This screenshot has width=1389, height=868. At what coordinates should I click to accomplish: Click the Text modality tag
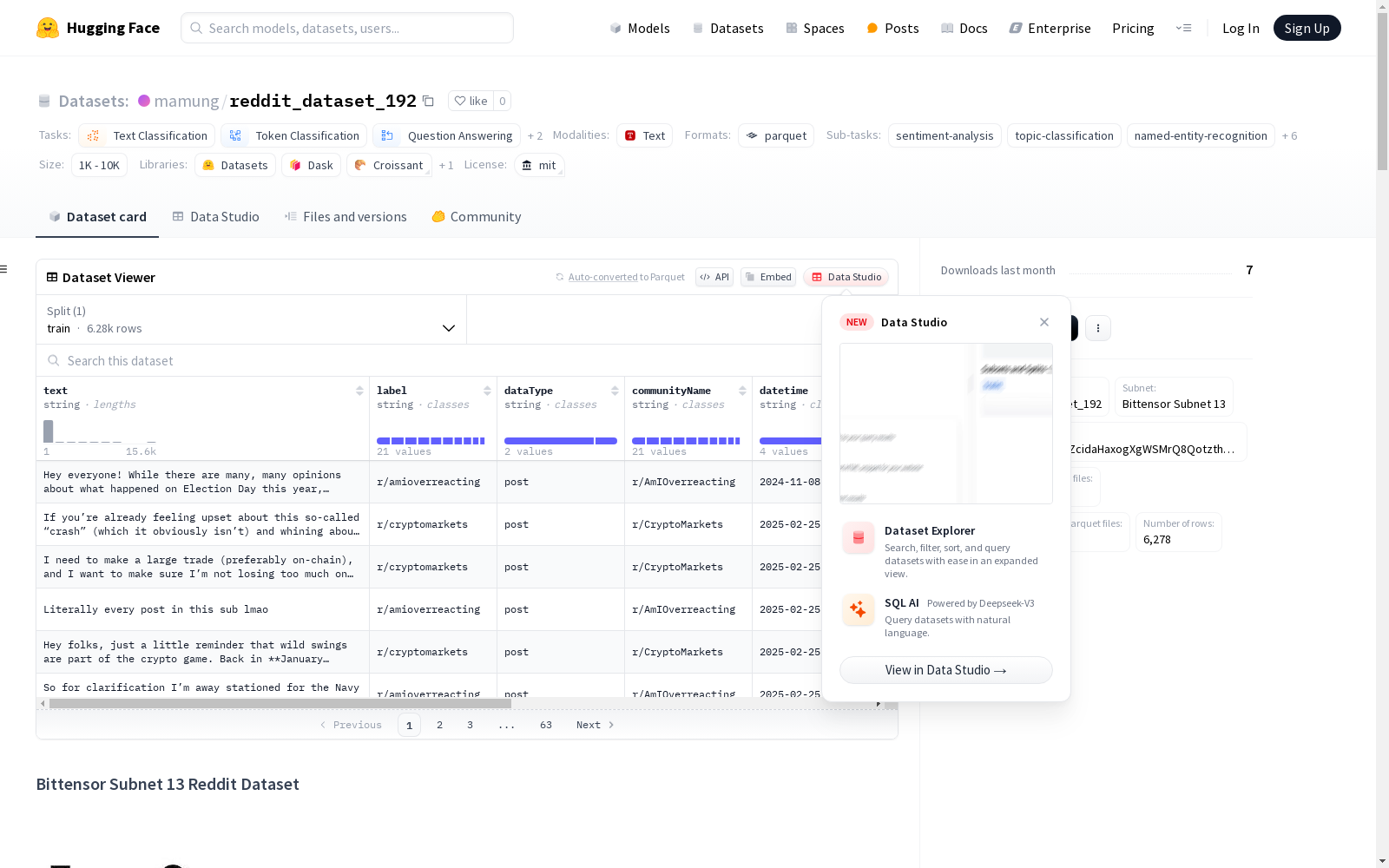pos(645,135)
